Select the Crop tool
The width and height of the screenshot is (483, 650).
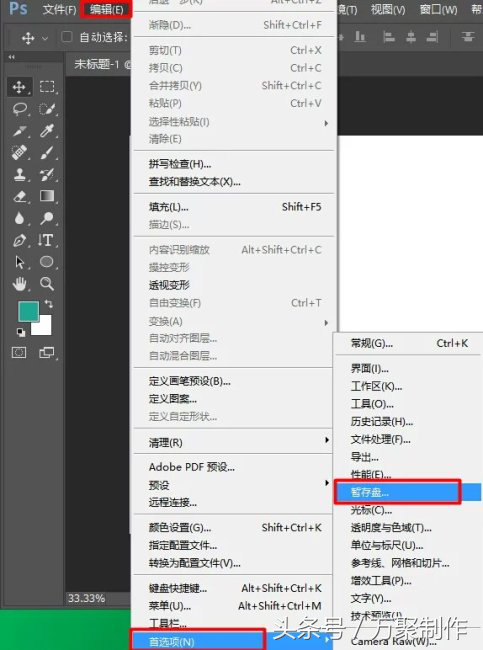tap(19, 131)
